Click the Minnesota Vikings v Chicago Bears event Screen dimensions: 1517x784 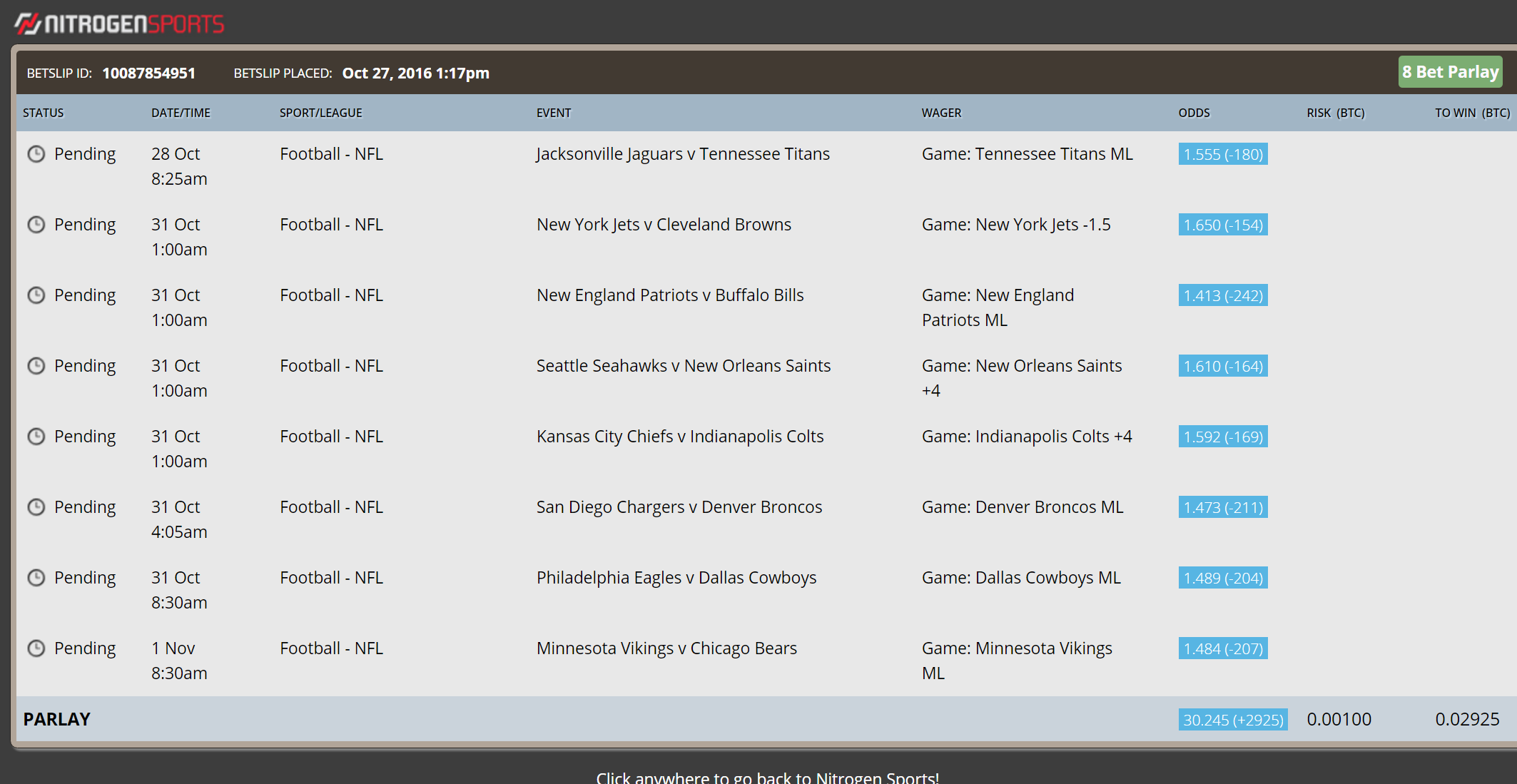666,648
